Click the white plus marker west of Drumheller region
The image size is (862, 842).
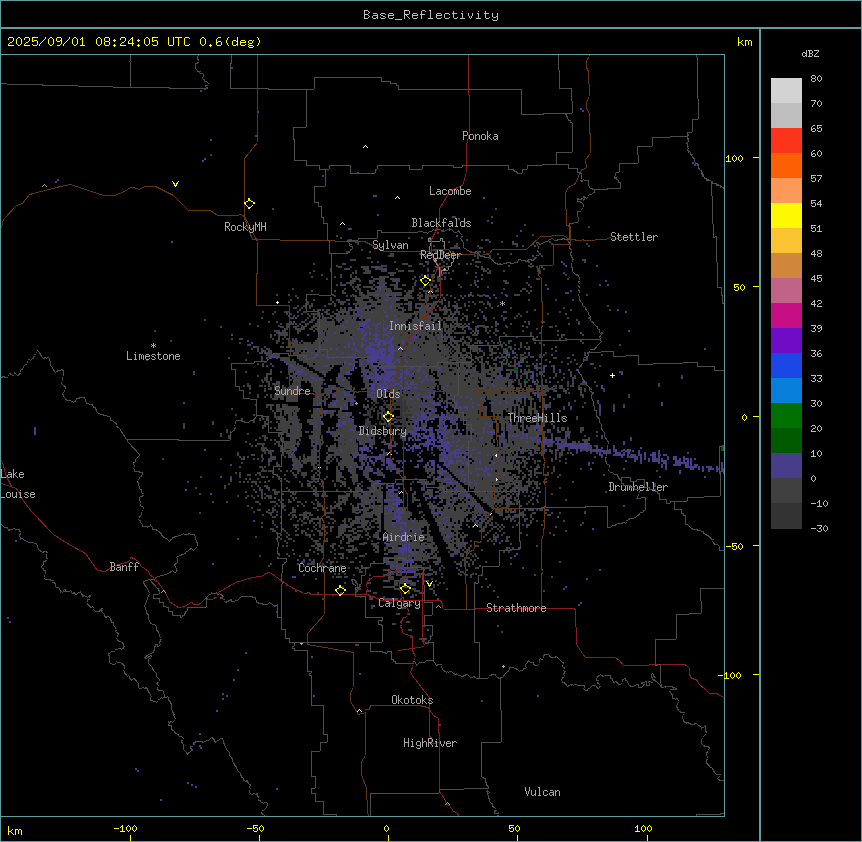612,375
